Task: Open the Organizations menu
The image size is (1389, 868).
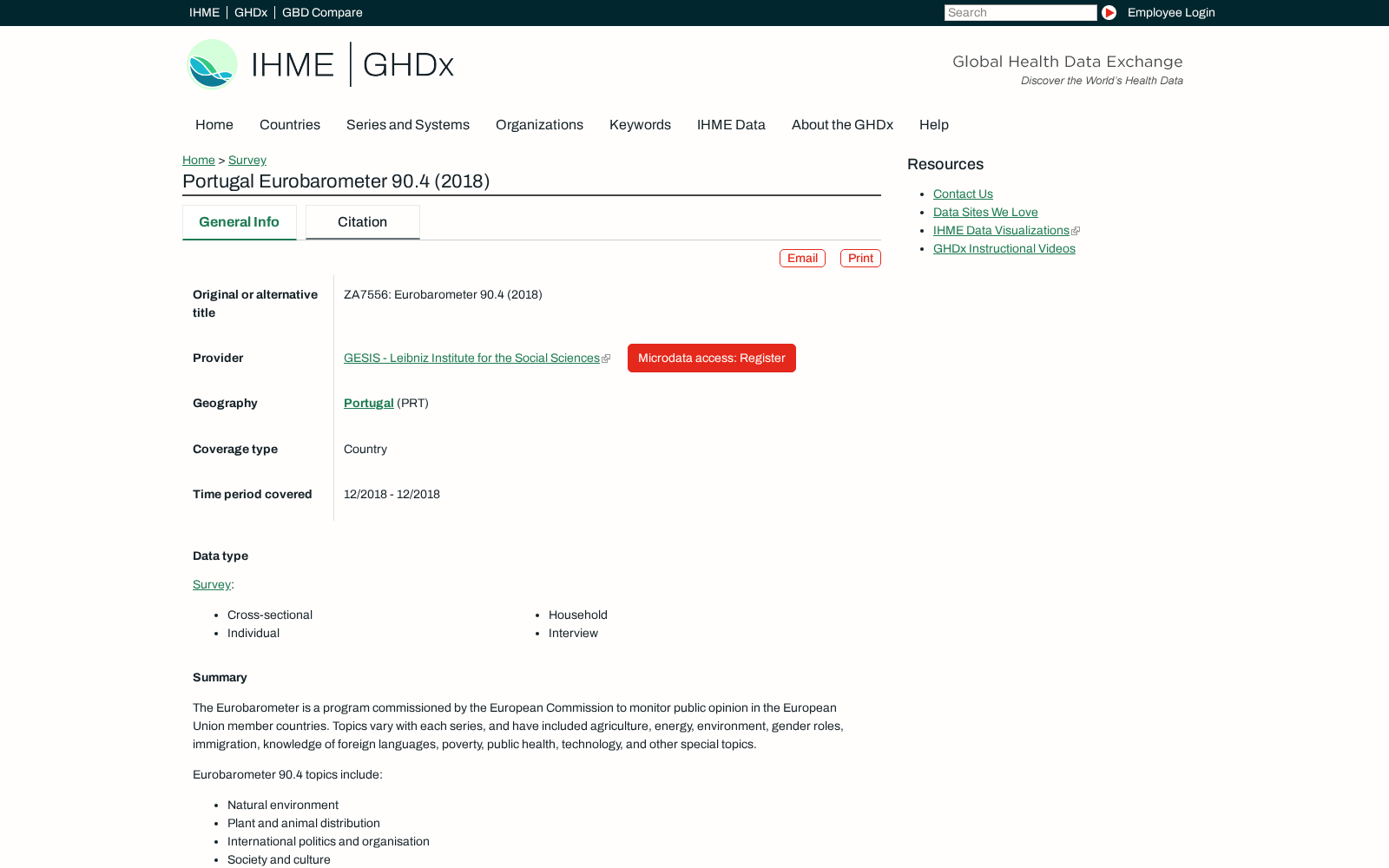Action: (539, 125)
